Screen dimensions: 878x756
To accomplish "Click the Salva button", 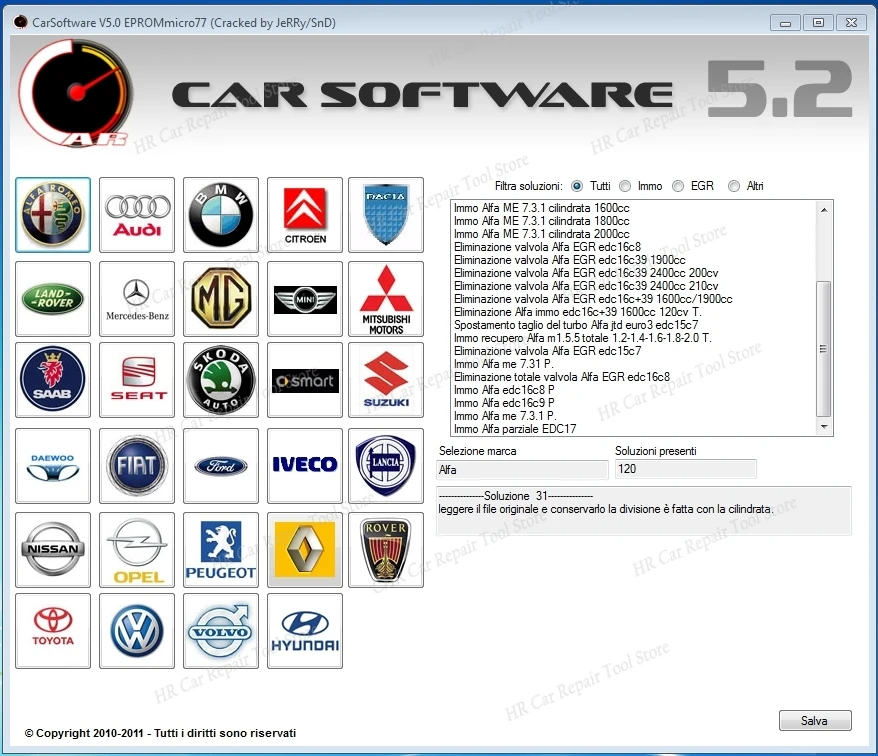I will pyautogui.click(x=814, y=720).
